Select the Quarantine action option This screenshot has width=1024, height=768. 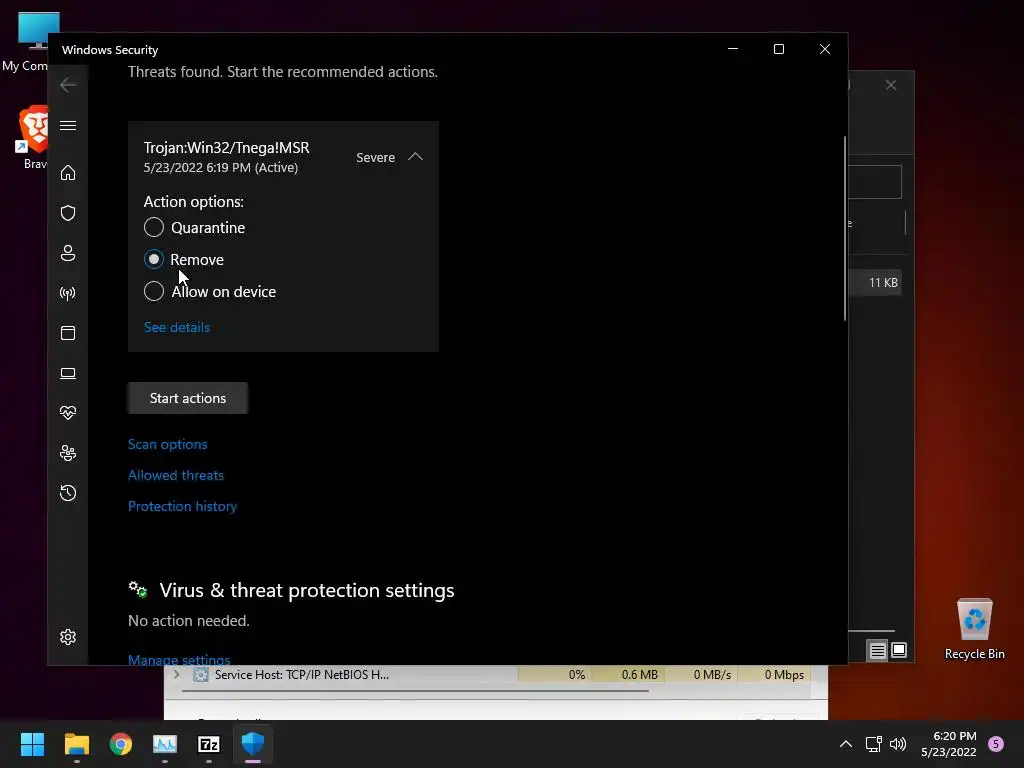click(x=195, y=227)
